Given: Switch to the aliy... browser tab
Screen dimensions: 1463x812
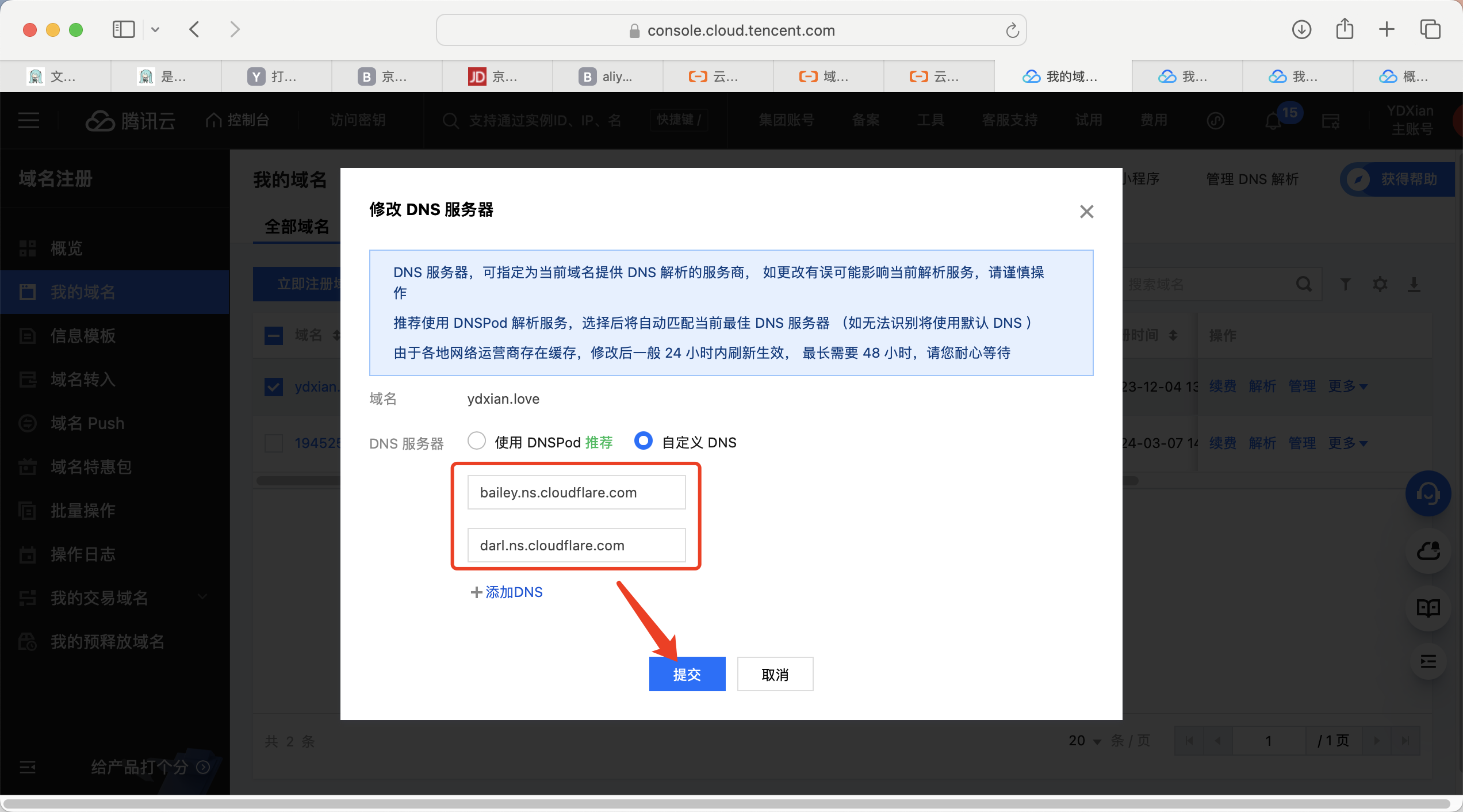Looking at the screenshot, I should click(607, 76).
